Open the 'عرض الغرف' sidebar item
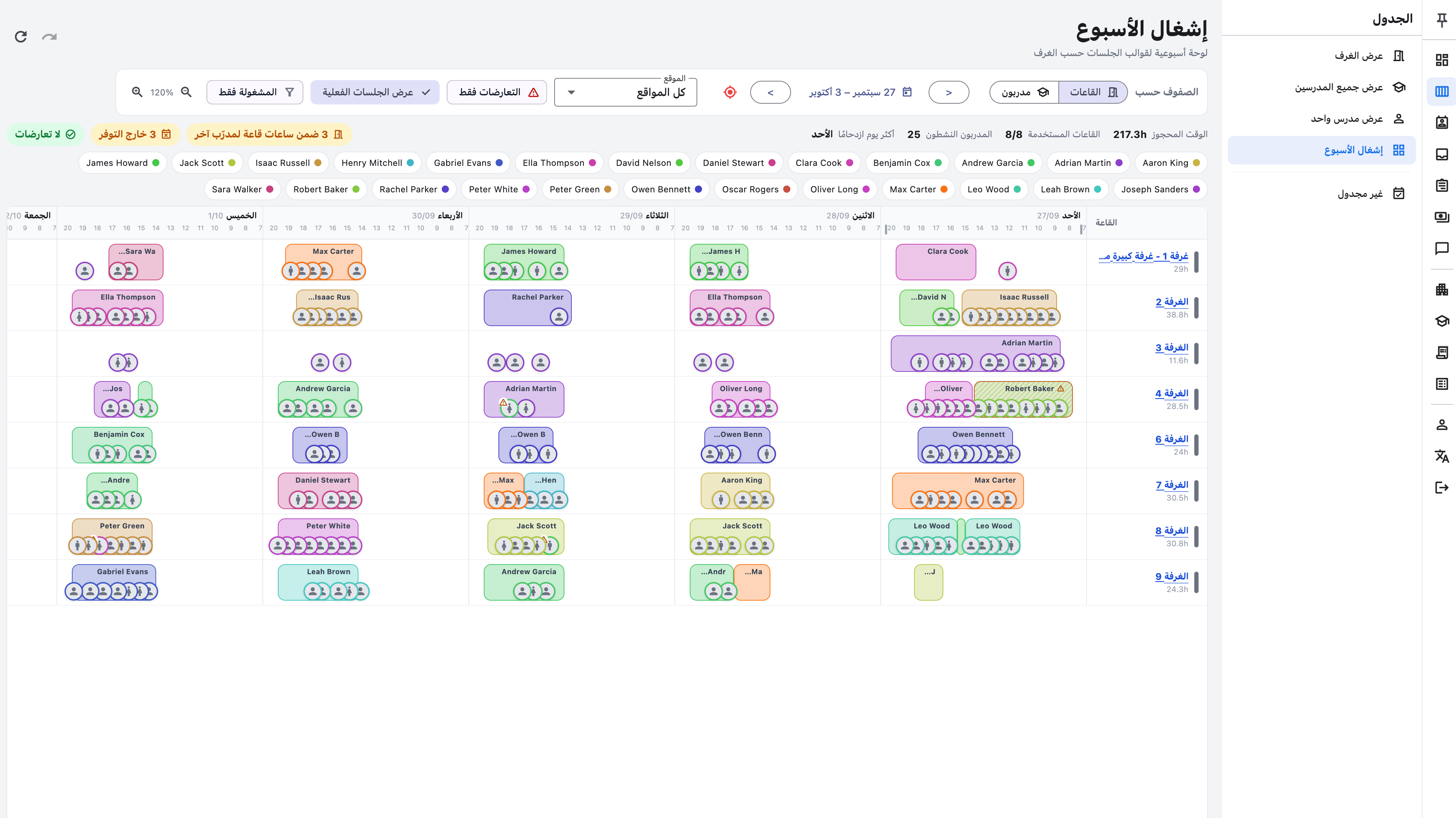This screenshot has height=818, width=1456. [x=1322, y=55]
